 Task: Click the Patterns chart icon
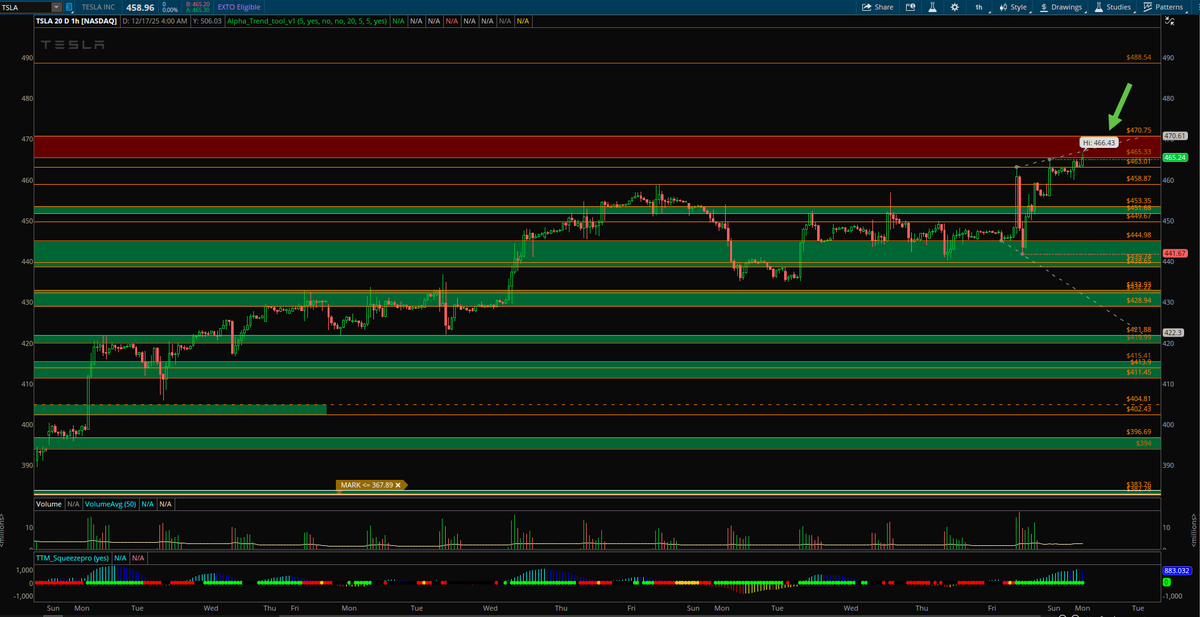(x=1147, y=7)
